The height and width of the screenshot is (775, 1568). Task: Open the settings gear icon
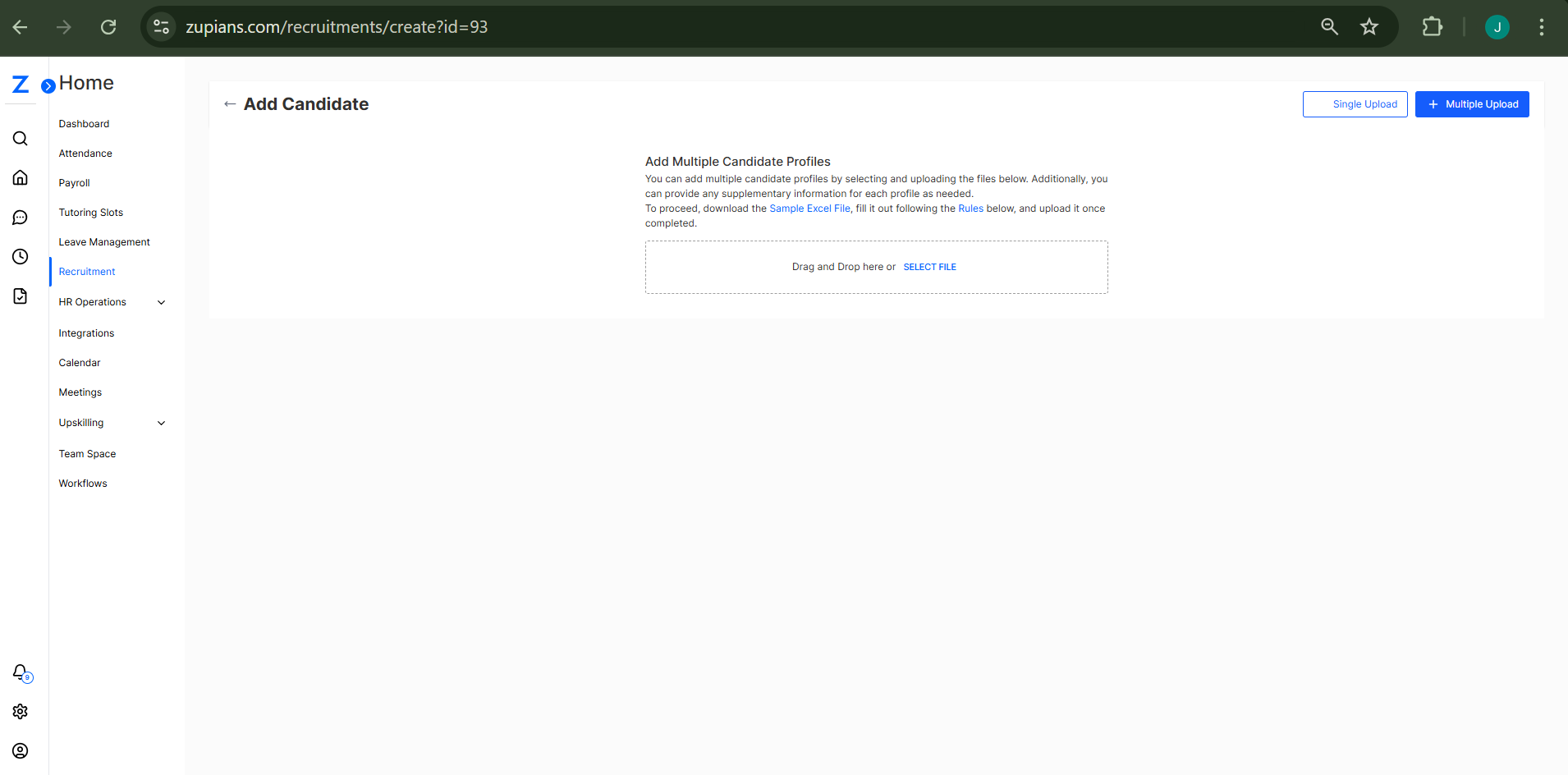click(x=21, y=711)
